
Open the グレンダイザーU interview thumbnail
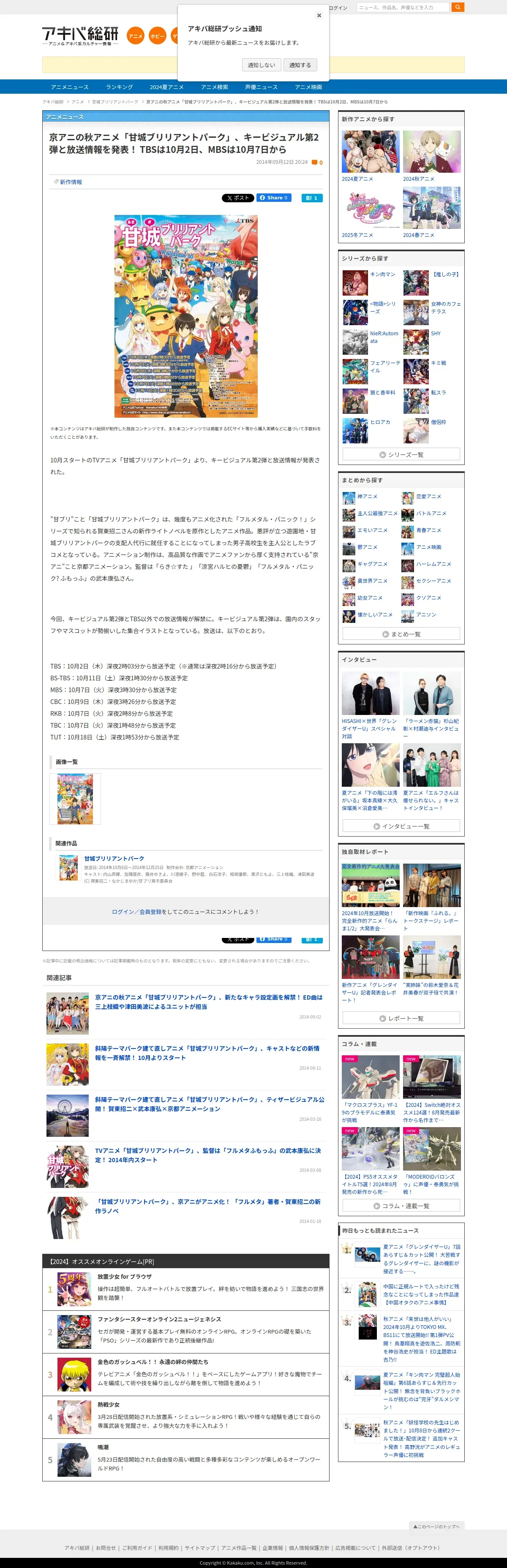[x=371, y=693]
